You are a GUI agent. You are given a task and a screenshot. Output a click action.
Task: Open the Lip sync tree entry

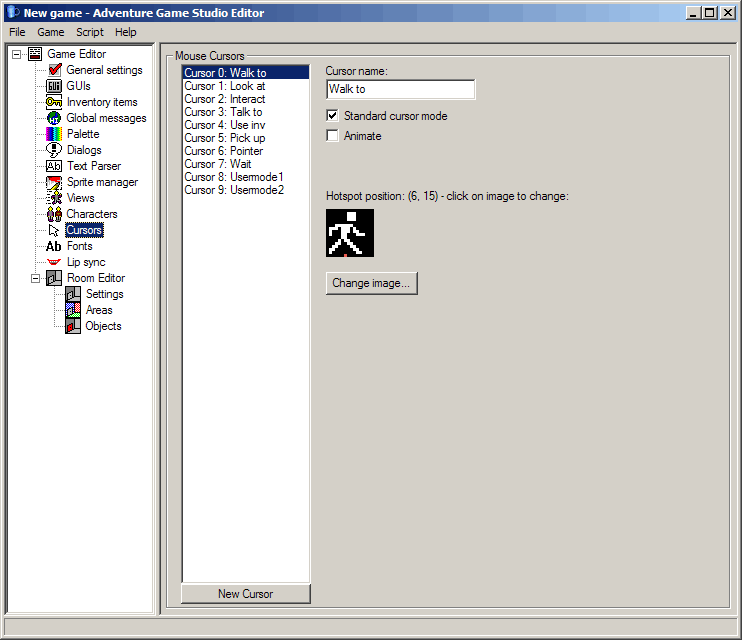pyautogui.click(x=86, y=262)
